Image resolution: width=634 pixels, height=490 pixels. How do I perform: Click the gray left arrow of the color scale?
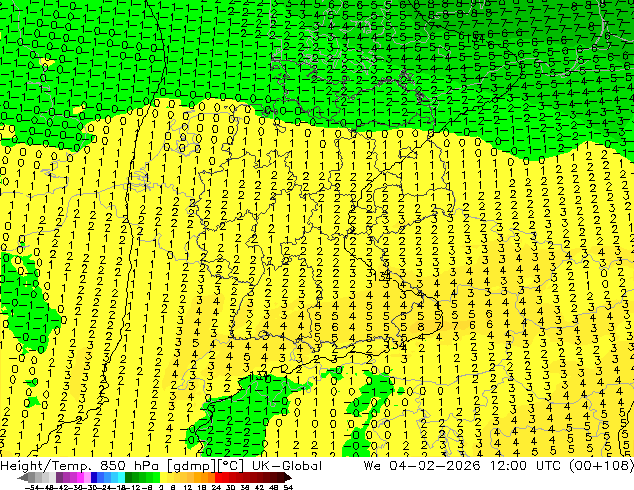coord(22,478)
